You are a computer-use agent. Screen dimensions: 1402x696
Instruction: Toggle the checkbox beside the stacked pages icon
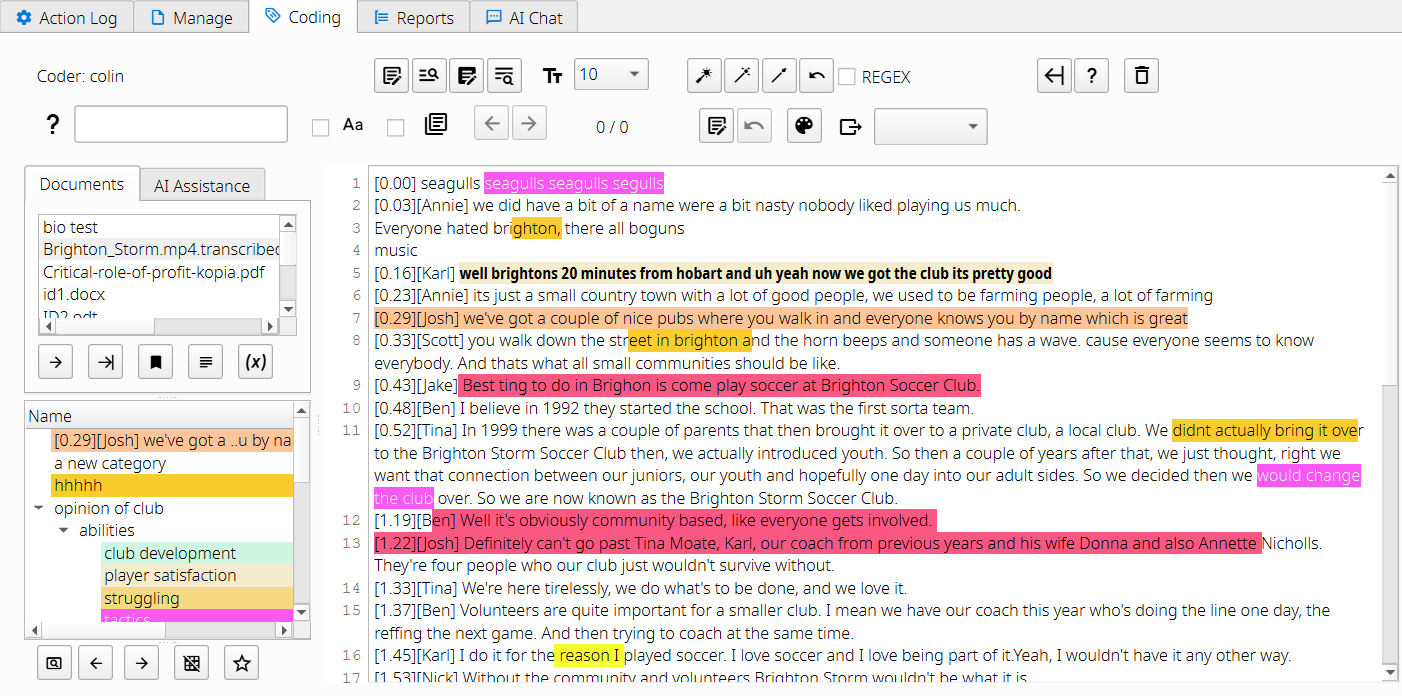(395, 127)
